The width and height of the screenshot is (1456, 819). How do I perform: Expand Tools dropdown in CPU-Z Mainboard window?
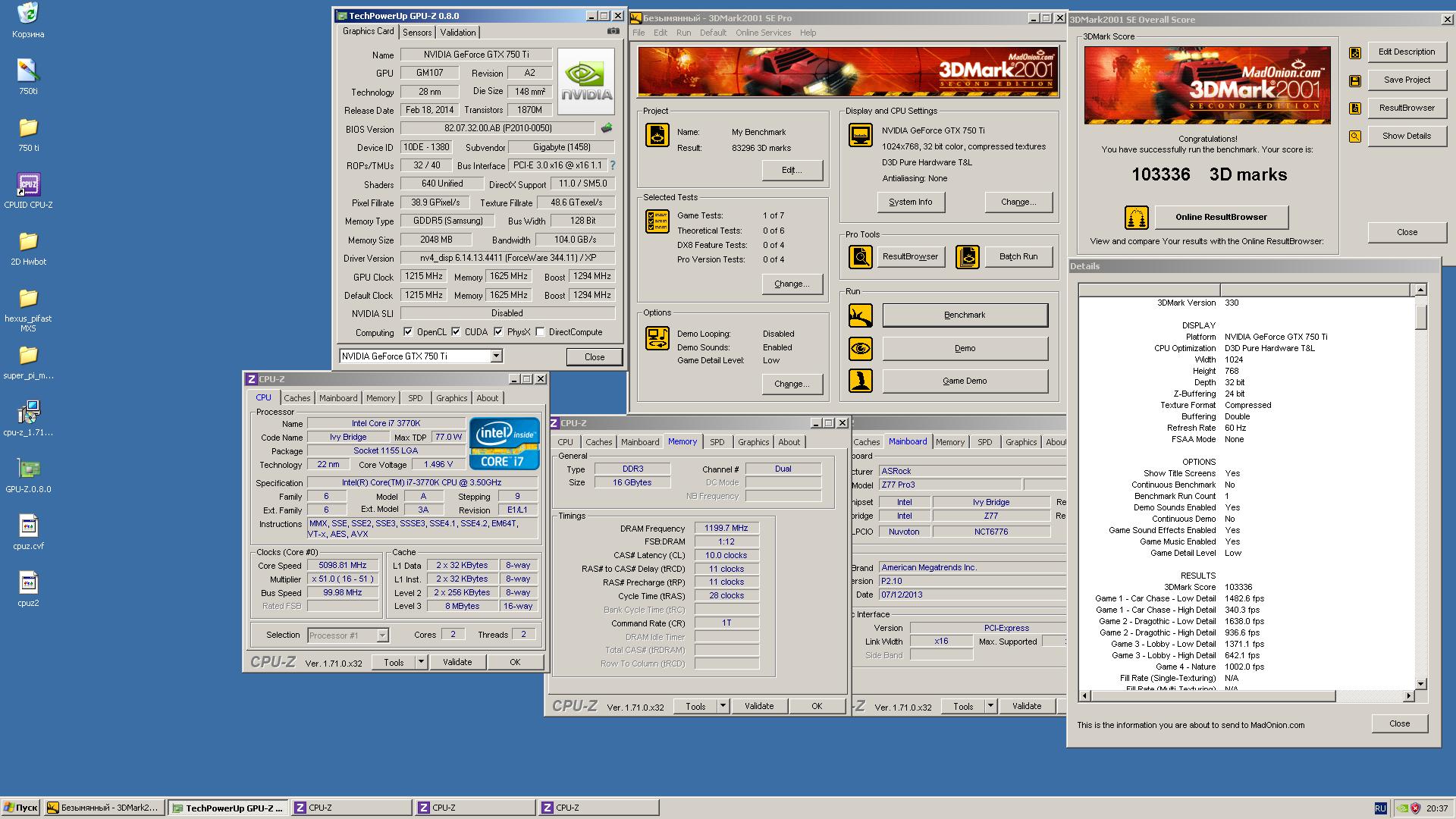[990, 706]
